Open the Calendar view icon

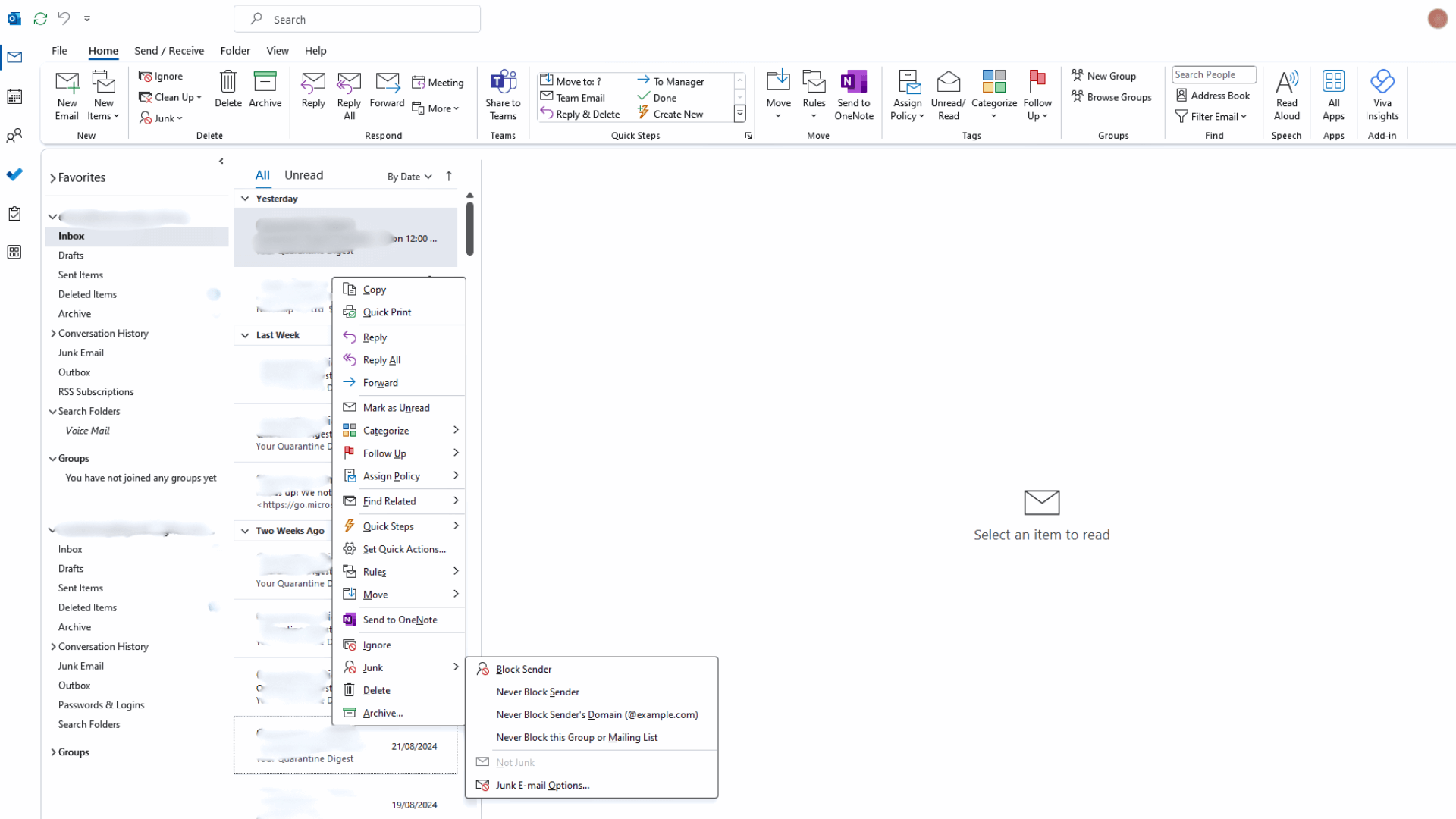14,96
